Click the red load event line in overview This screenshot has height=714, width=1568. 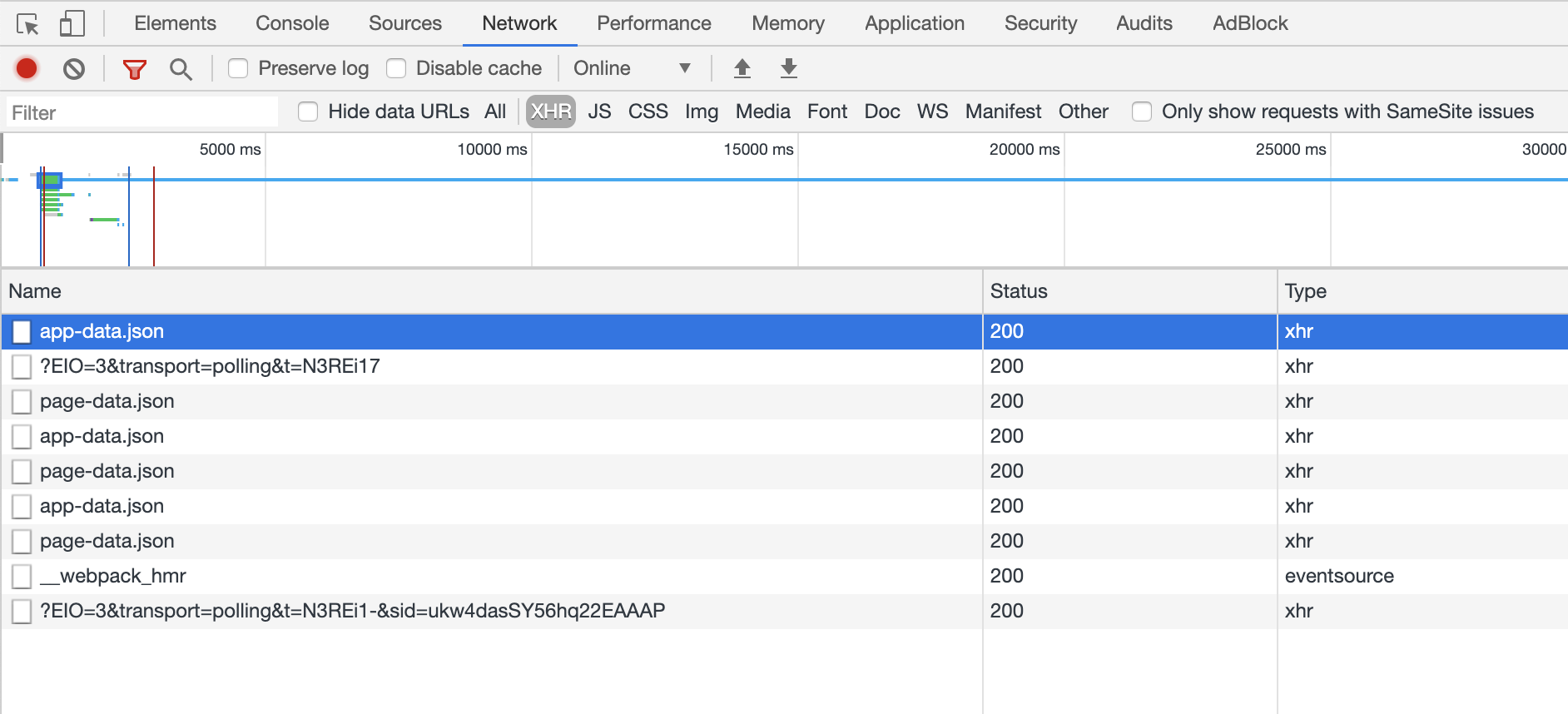coord(154,216)
